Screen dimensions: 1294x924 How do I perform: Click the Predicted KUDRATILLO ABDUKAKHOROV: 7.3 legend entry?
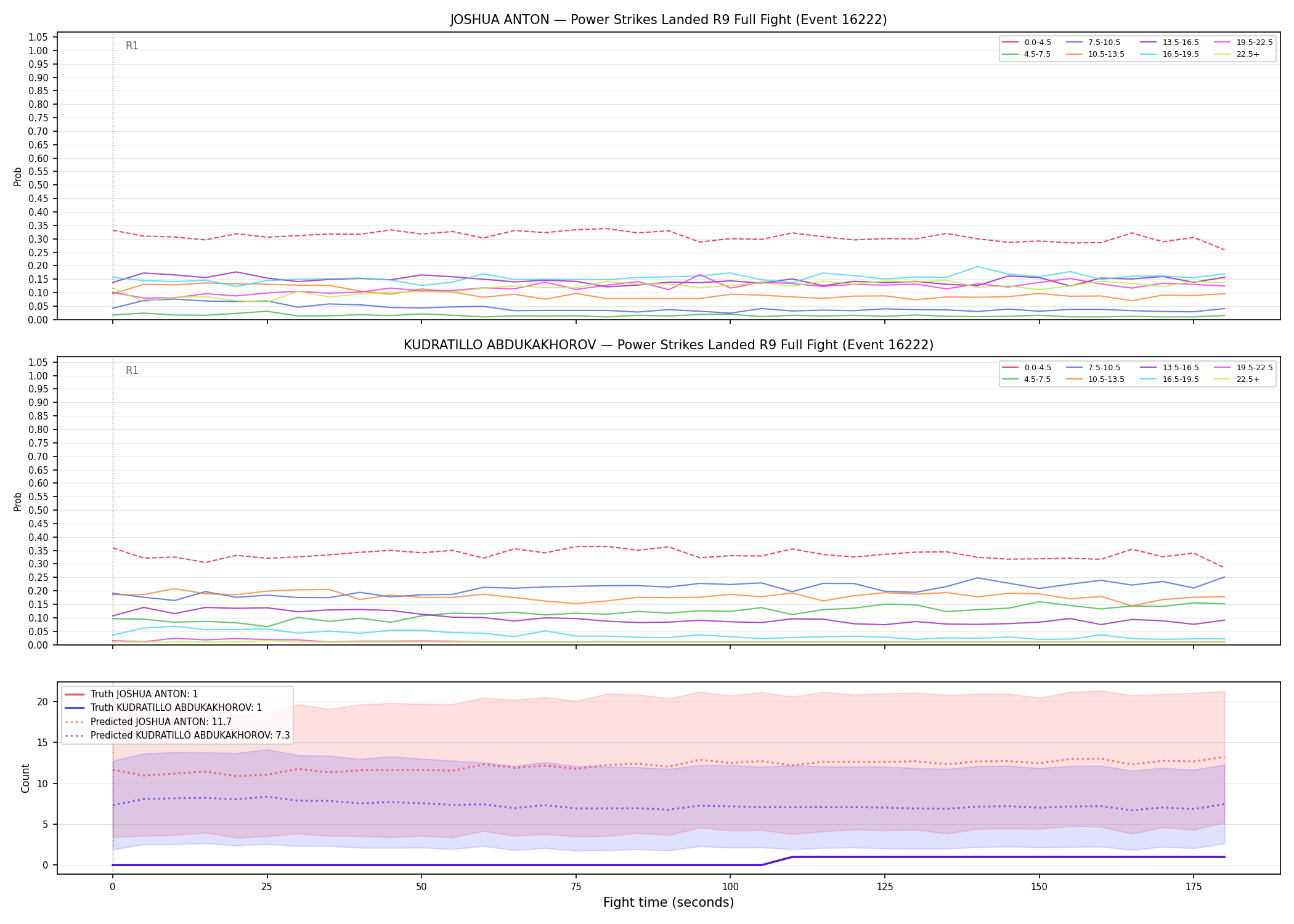(x=177, y=736)
